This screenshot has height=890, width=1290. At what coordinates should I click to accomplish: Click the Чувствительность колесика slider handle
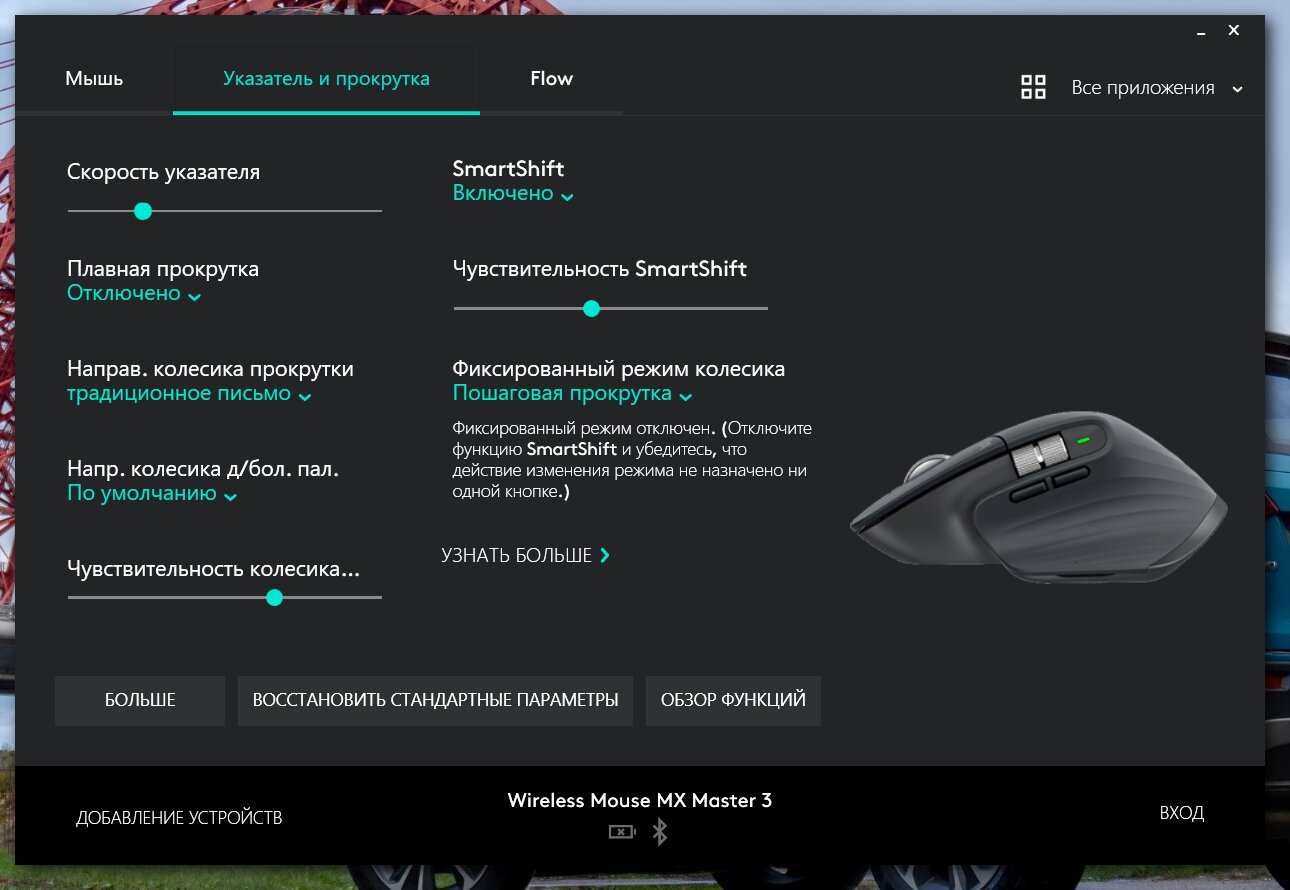click(275, 597)
